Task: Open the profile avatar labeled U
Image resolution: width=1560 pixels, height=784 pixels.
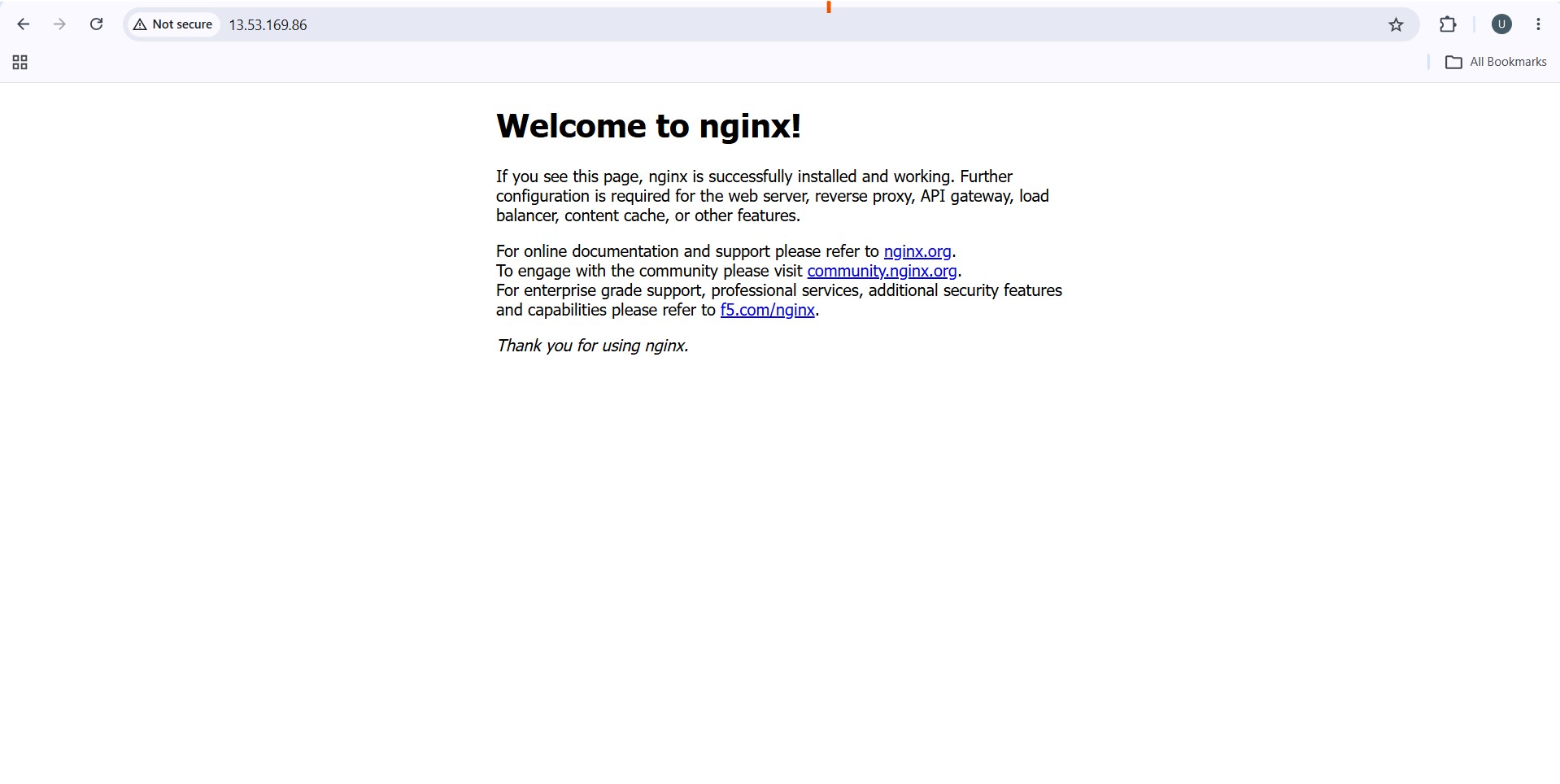Action: point(1501,24)
